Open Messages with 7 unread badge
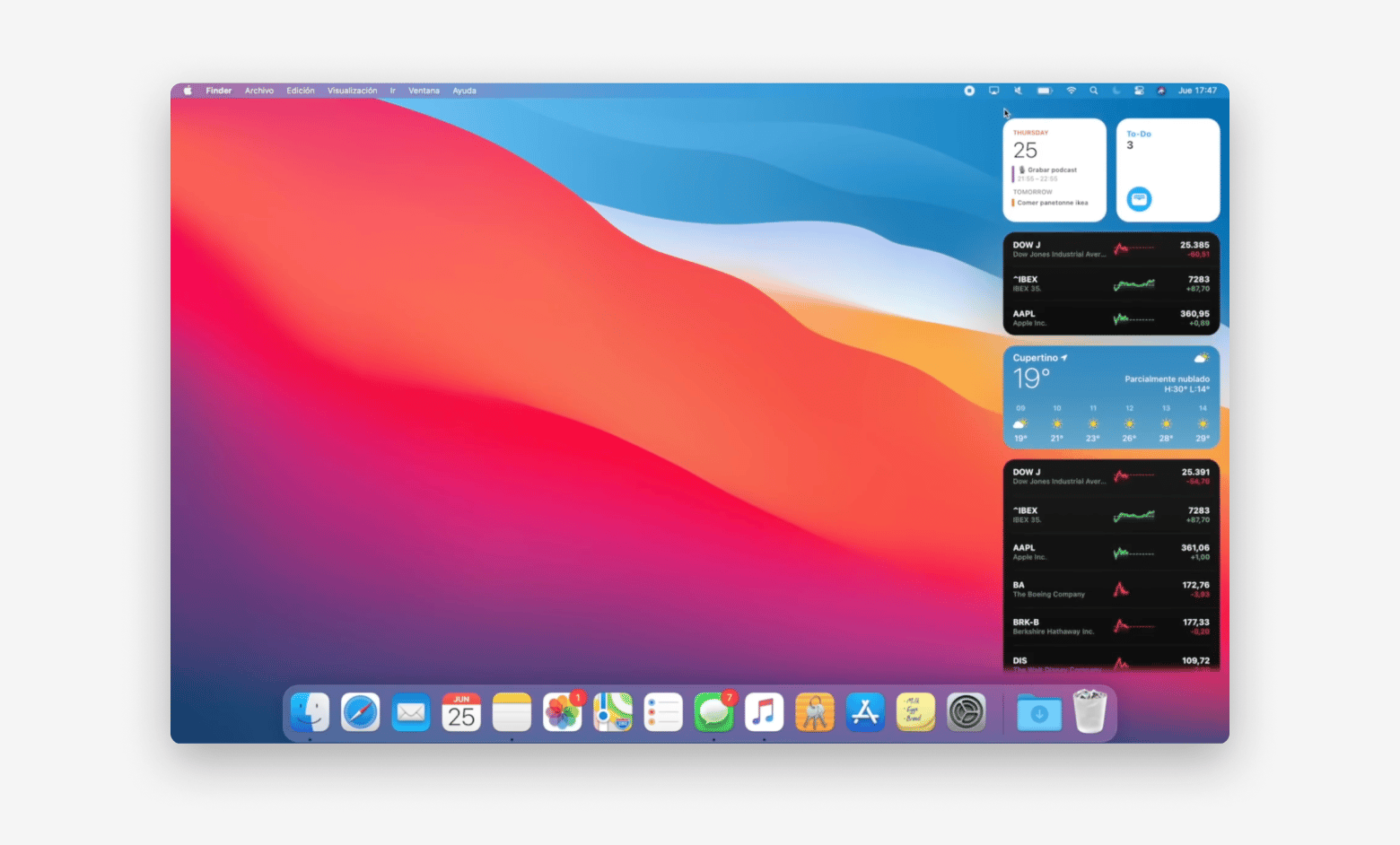The height and width of the screenshot is (845, 1400). tap(713, 713)
